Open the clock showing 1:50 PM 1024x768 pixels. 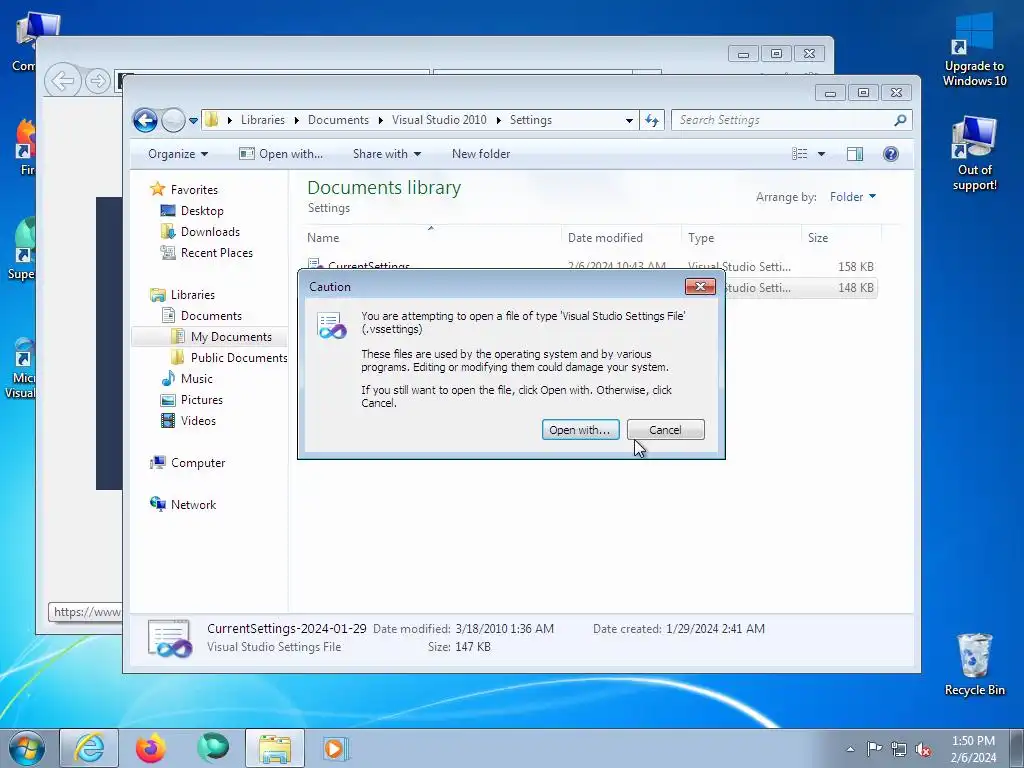[x=973, y=749]
